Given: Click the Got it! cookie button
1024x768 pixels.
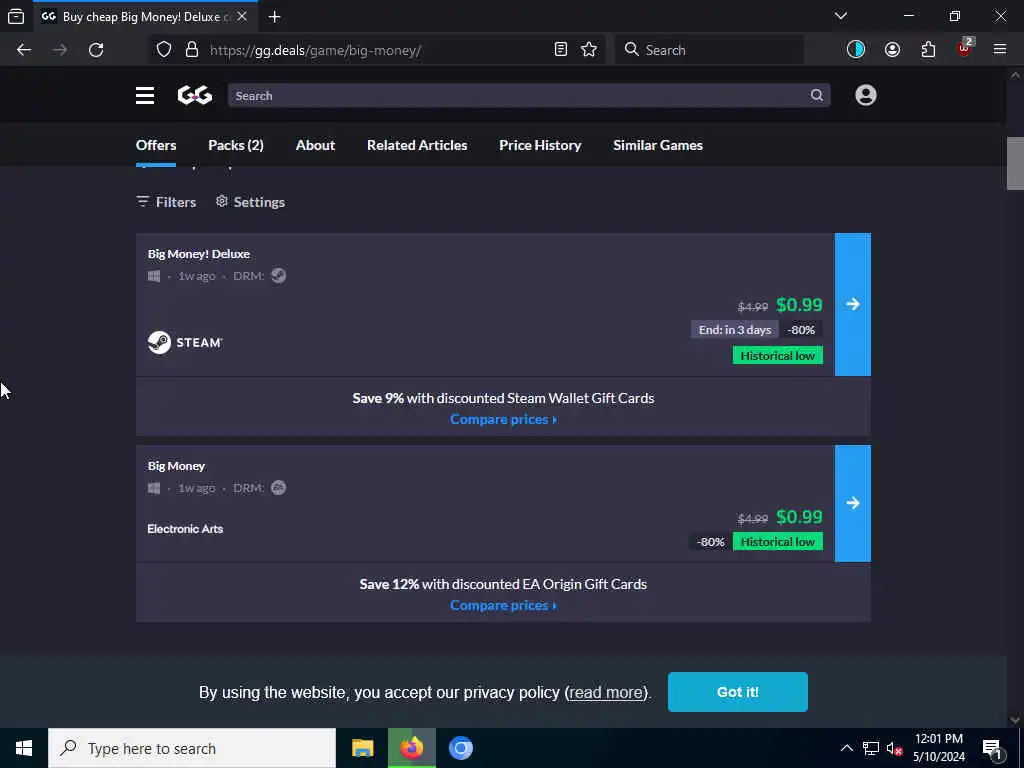Looking at the screenshot, I should [x=737, y=692].
